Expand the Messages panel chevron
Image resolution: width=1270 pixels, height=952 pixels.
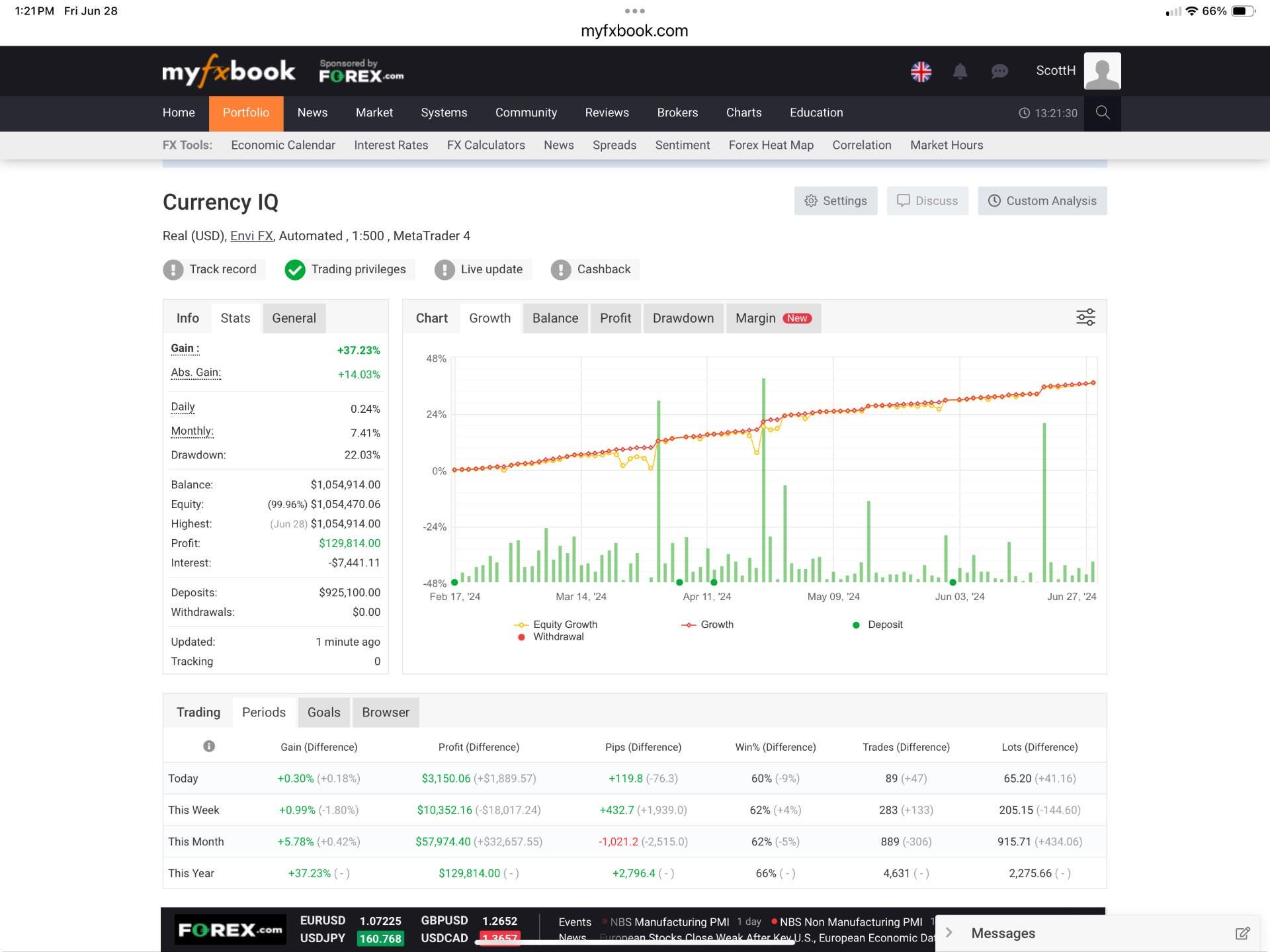click(949, 932)
